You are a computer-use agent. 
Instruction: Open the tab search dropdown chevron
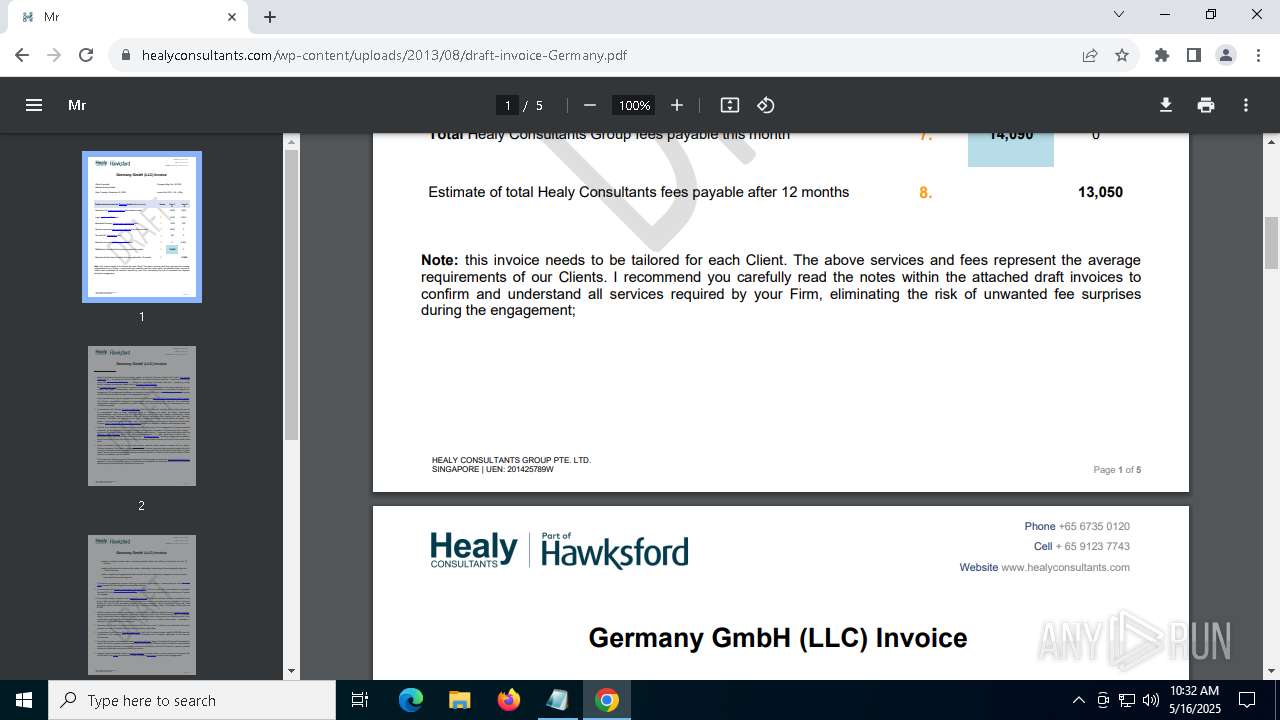click(1119, 15)
